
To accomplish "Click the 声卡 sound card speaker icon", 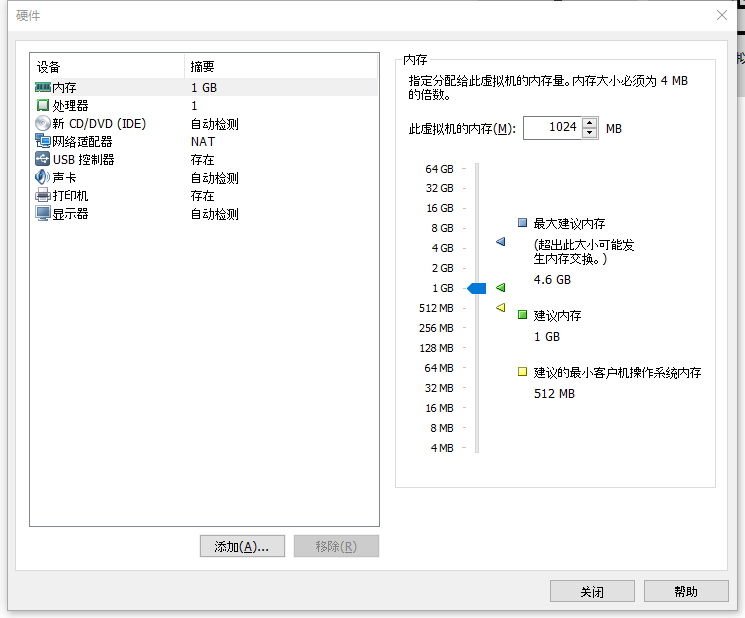I will [x=42, y=177].
